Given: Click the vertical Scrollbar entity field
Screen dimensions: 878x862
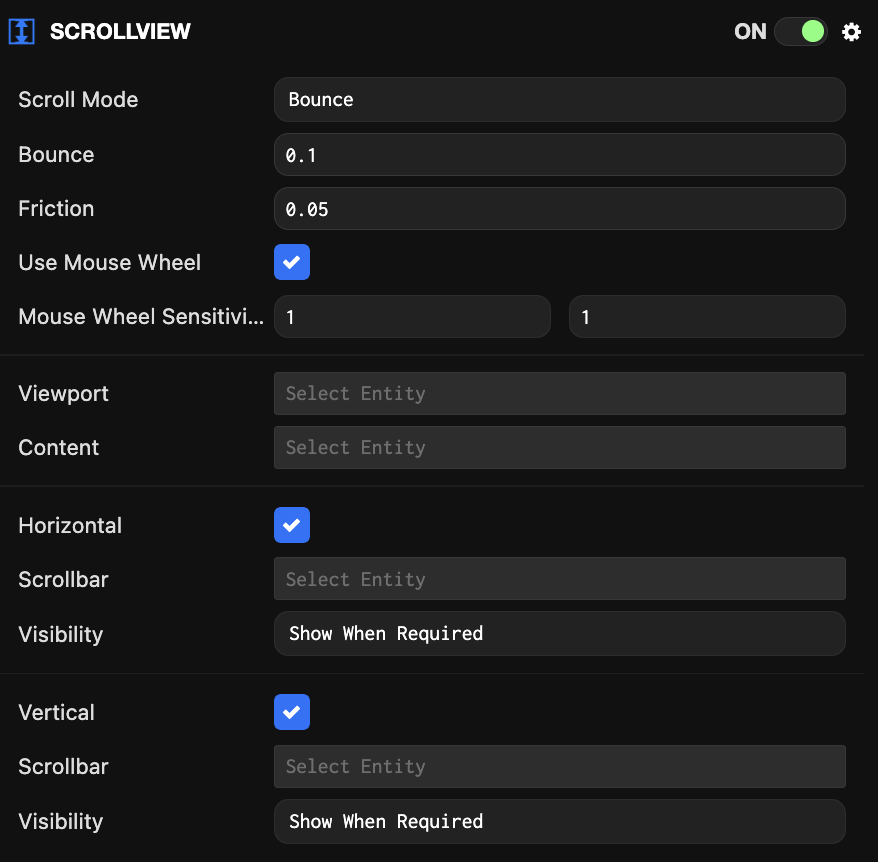Looking at the screenshot, I should [x=559, y=766].
